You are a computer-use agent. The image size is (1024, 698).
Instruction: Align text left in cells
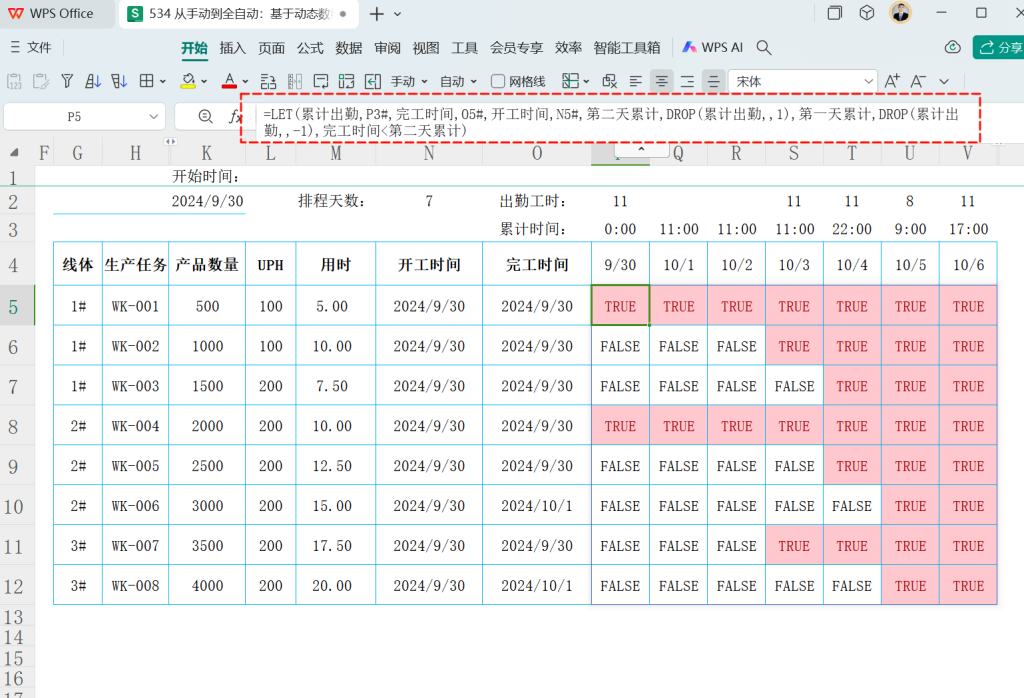tap(635, 81)
